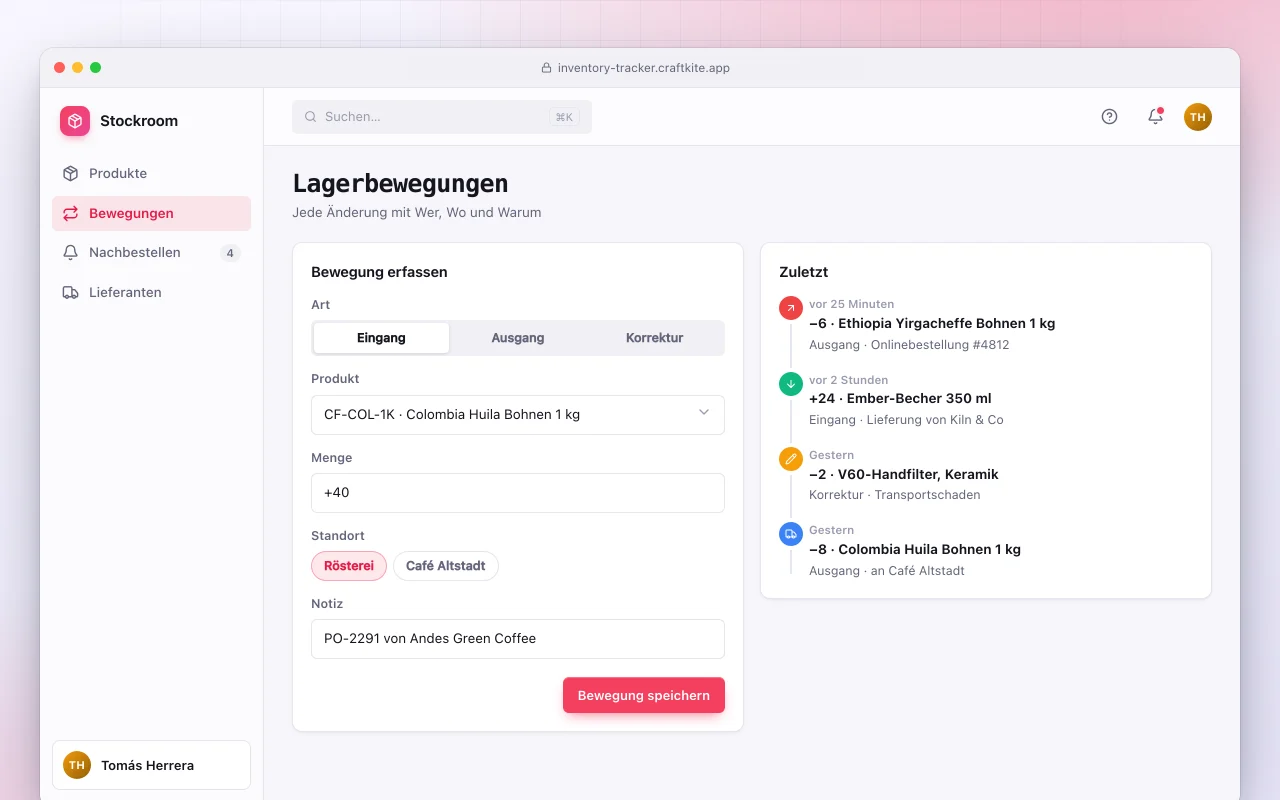
Task: Click the Lieferanten truck icon in sidebar
Action: pos(70,293)
